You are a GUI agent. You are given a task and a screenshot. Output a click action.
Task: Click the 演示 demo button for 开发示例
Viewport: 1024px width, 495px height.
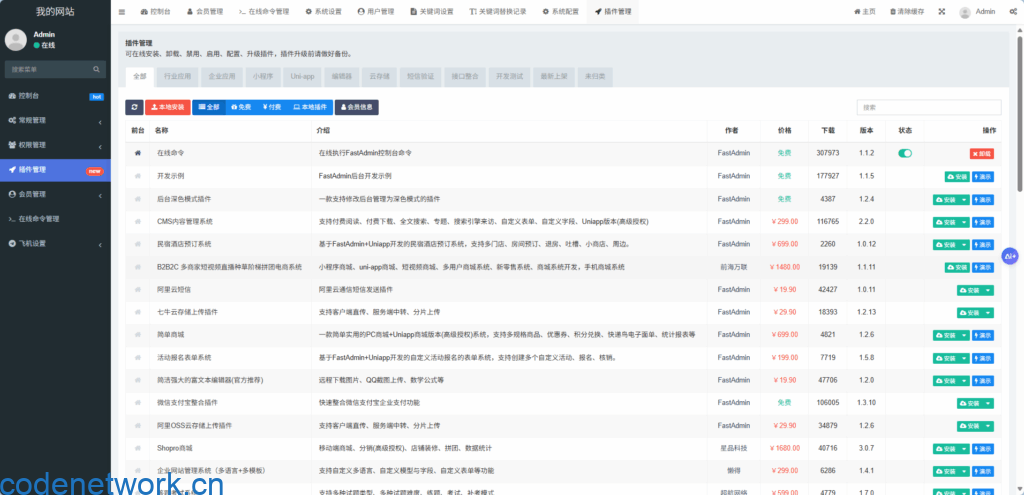[x=983, y=176]
